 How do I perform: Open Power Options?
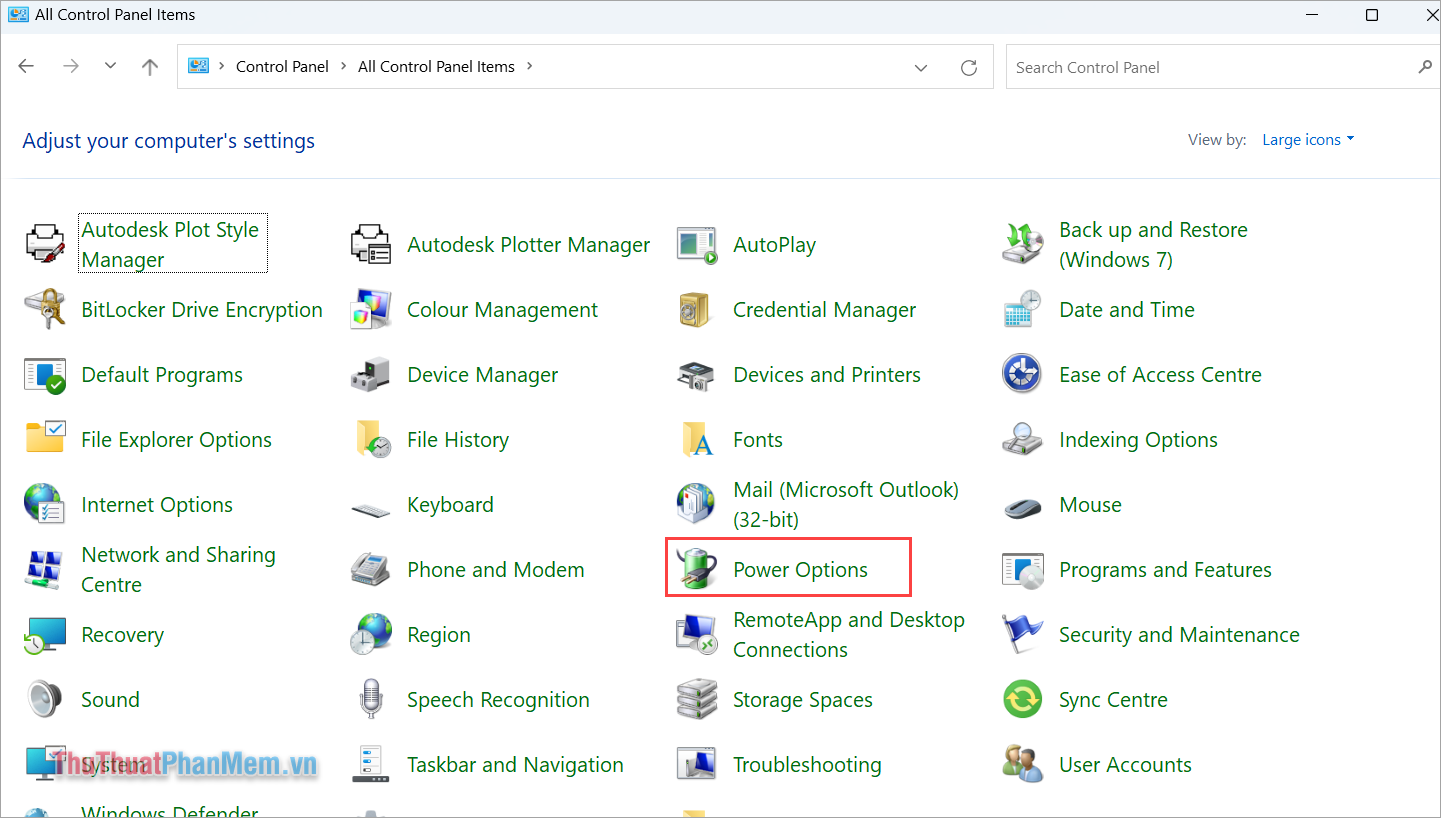coord(799,569)
